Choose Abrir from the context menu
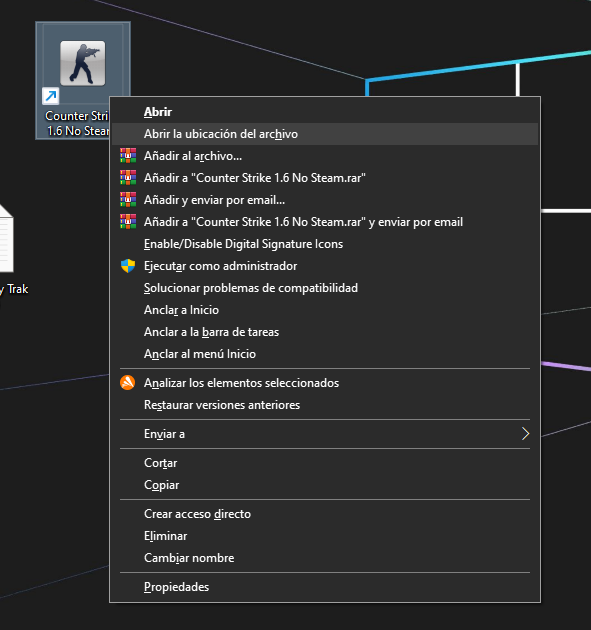This screenshot has height=630, width=591. [x=325, y=112]
